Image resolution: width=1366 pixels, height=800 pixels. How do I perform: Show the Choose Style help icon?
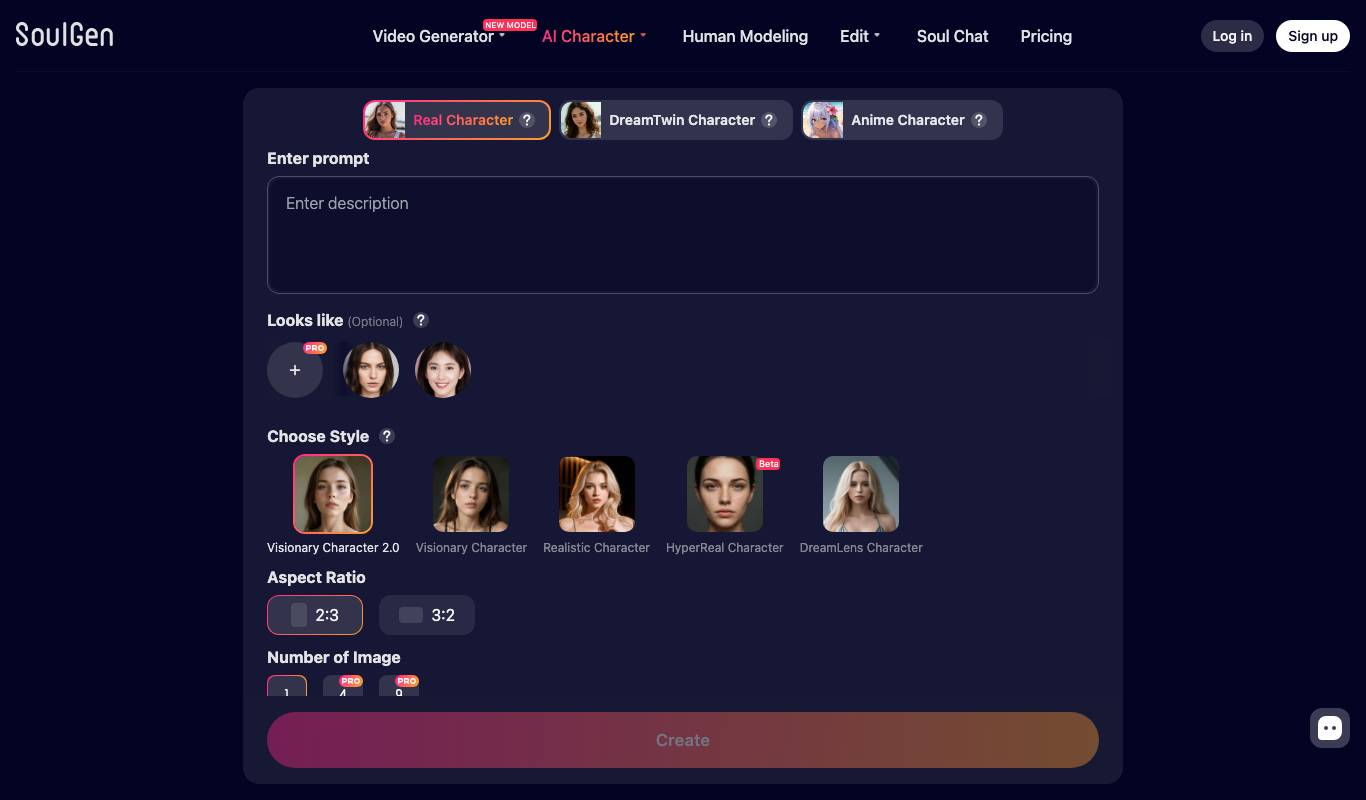pos(387,436)
